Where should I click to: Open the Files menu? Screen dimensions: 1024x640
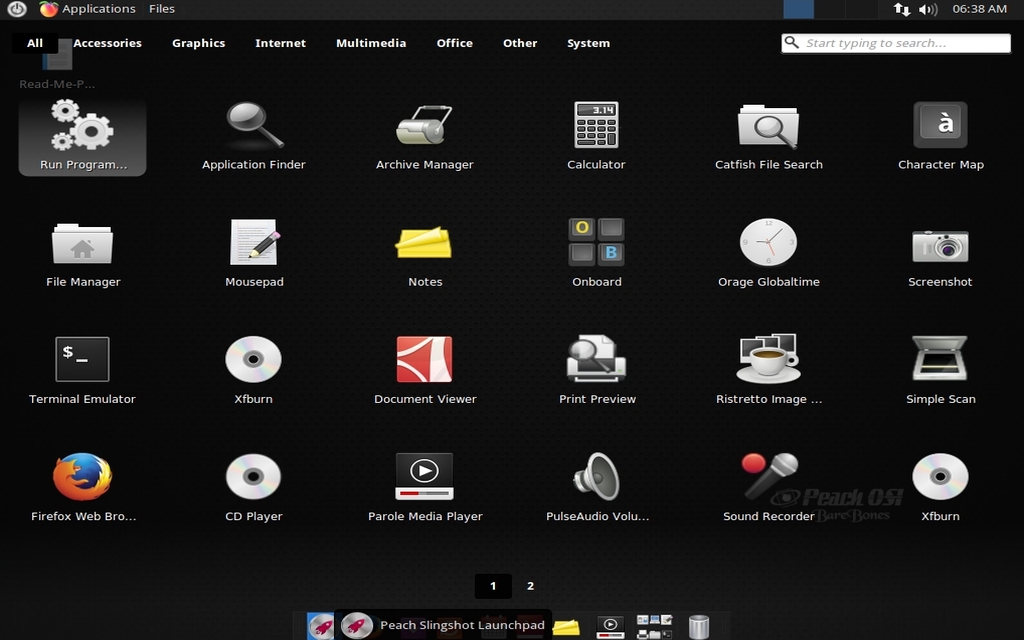[x=161, y=8]
